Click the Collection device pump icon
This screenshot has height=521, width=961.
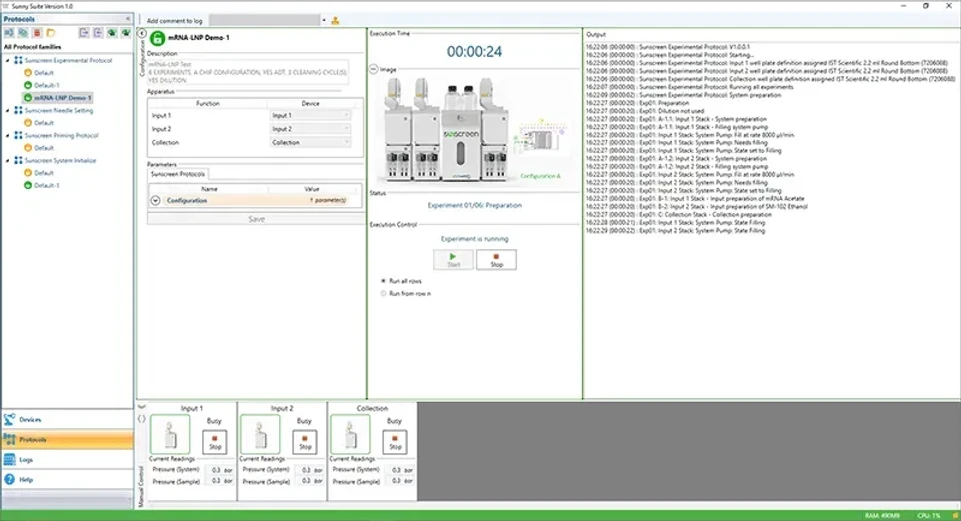point(351,435)
